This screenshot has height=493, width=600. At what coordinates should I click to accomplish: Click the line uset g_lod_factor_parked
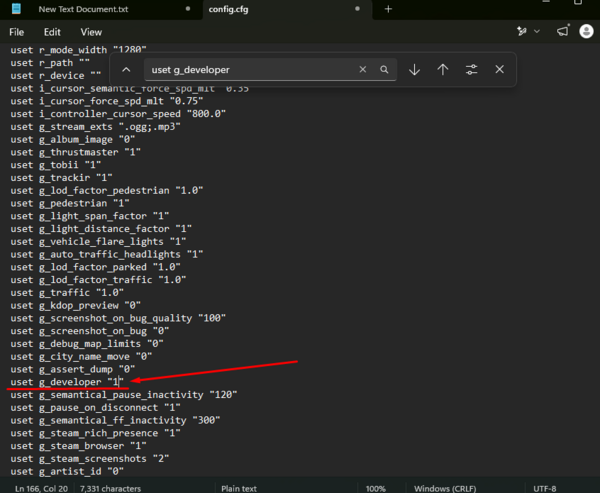tap(95, 267)
